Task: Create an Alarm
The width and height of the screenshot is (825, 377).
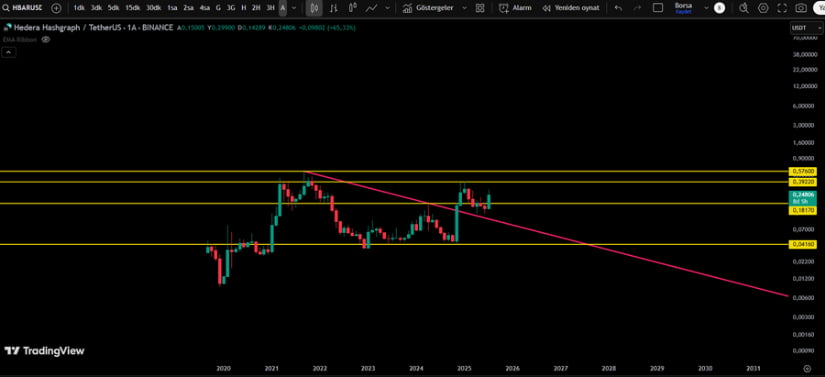Action: (515, 8)
